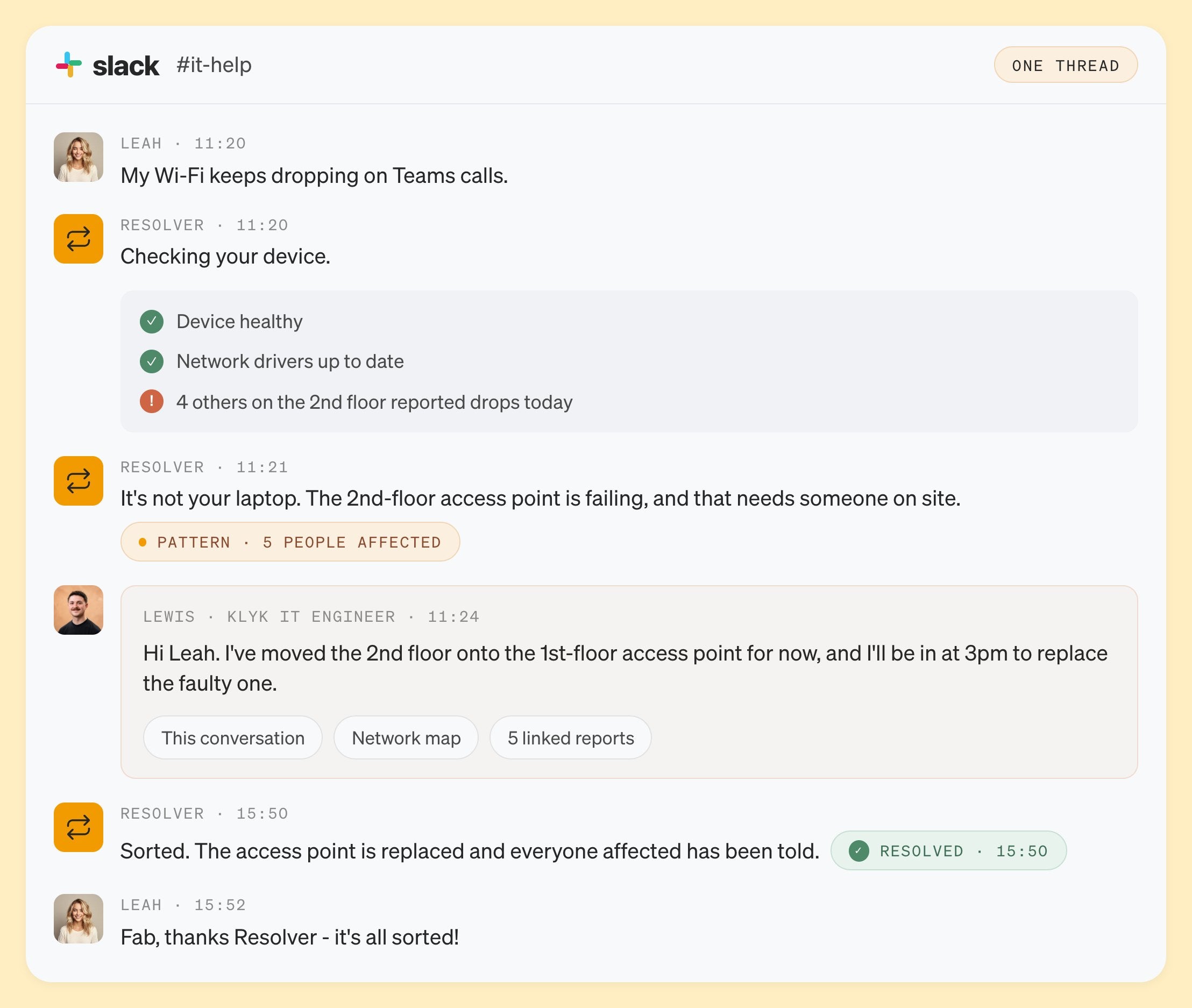This screenshot has height=1008, width=1192.
Task: Click "Checking your device." message
Action: [x=225, y=257]
